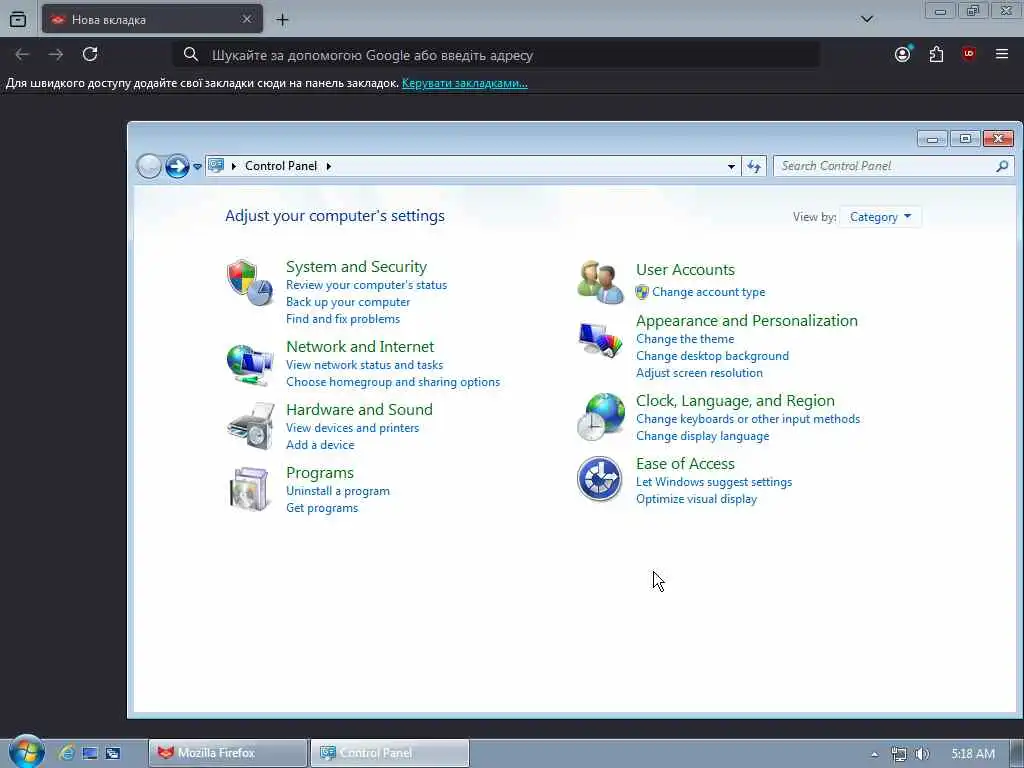This screenshot has height=768, width=1024.
Task: Expand the arrow after Control Panel breadcrumb
Action: tap(328, 166)
